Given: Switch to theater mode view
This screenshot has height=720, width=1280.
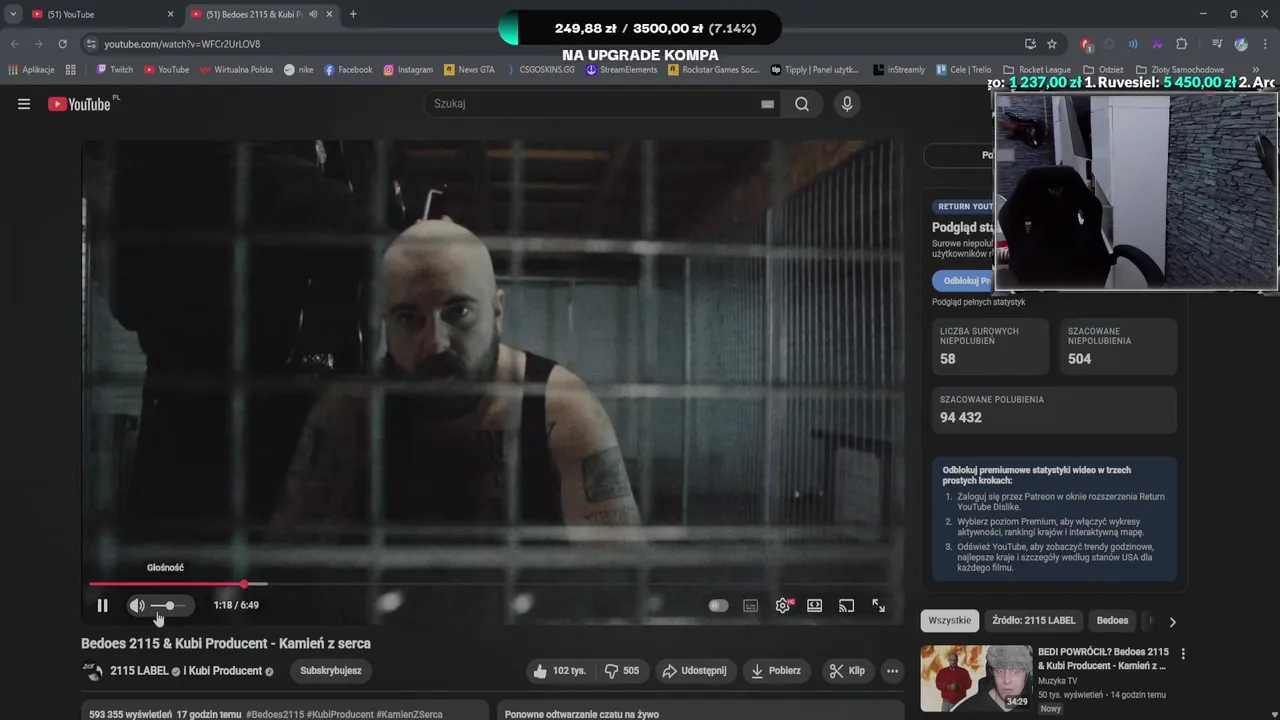Looking at the screenshot, I should 815,605.
